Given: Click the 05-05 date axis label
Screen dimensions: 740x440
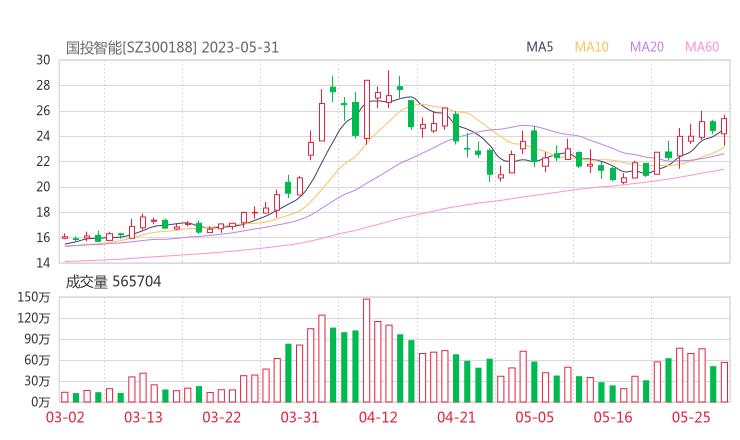Looking at the screenshot, I should coord(534,417).
